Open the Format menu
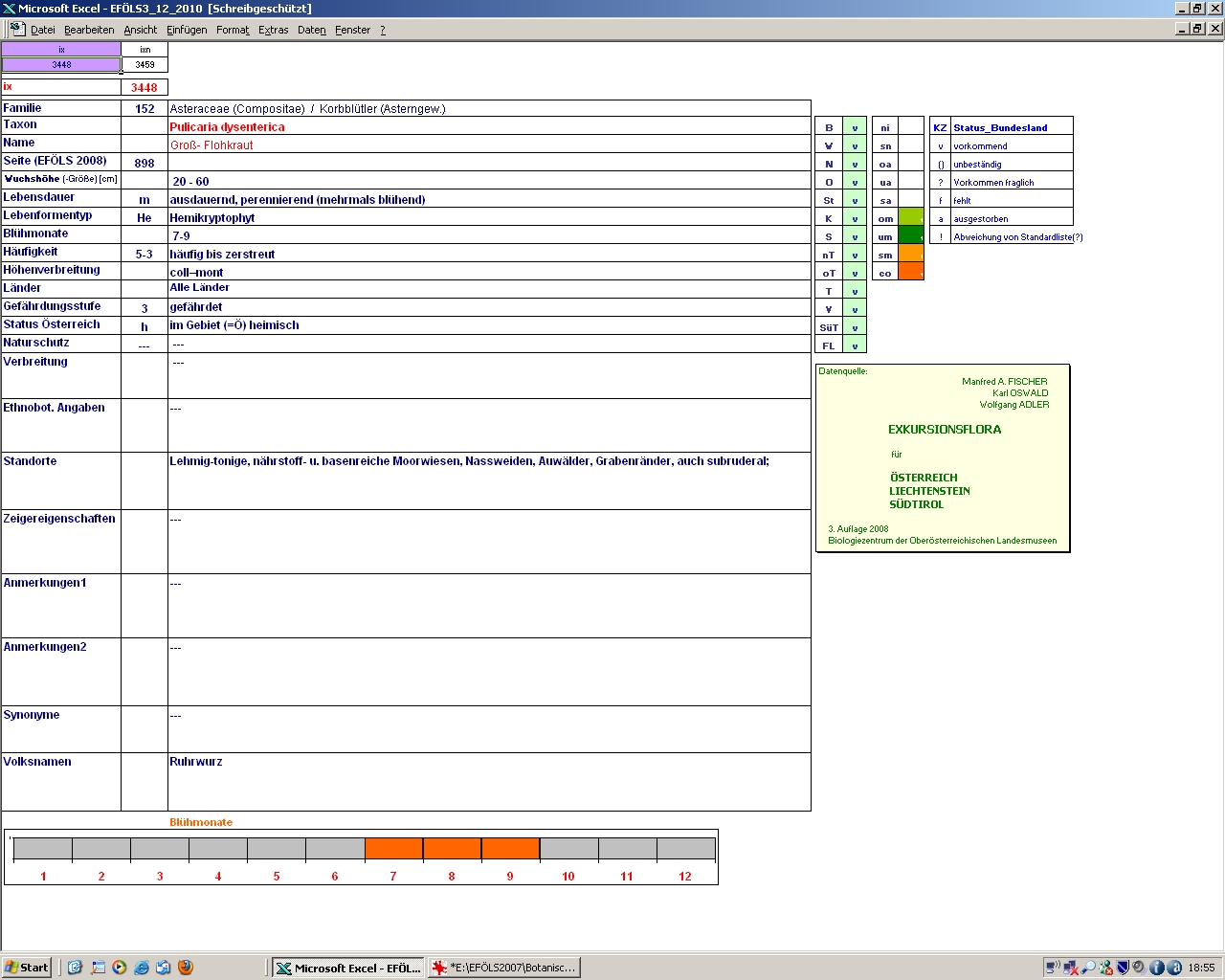The height and width of the screenshot is (980, 1225). [233, 30]
